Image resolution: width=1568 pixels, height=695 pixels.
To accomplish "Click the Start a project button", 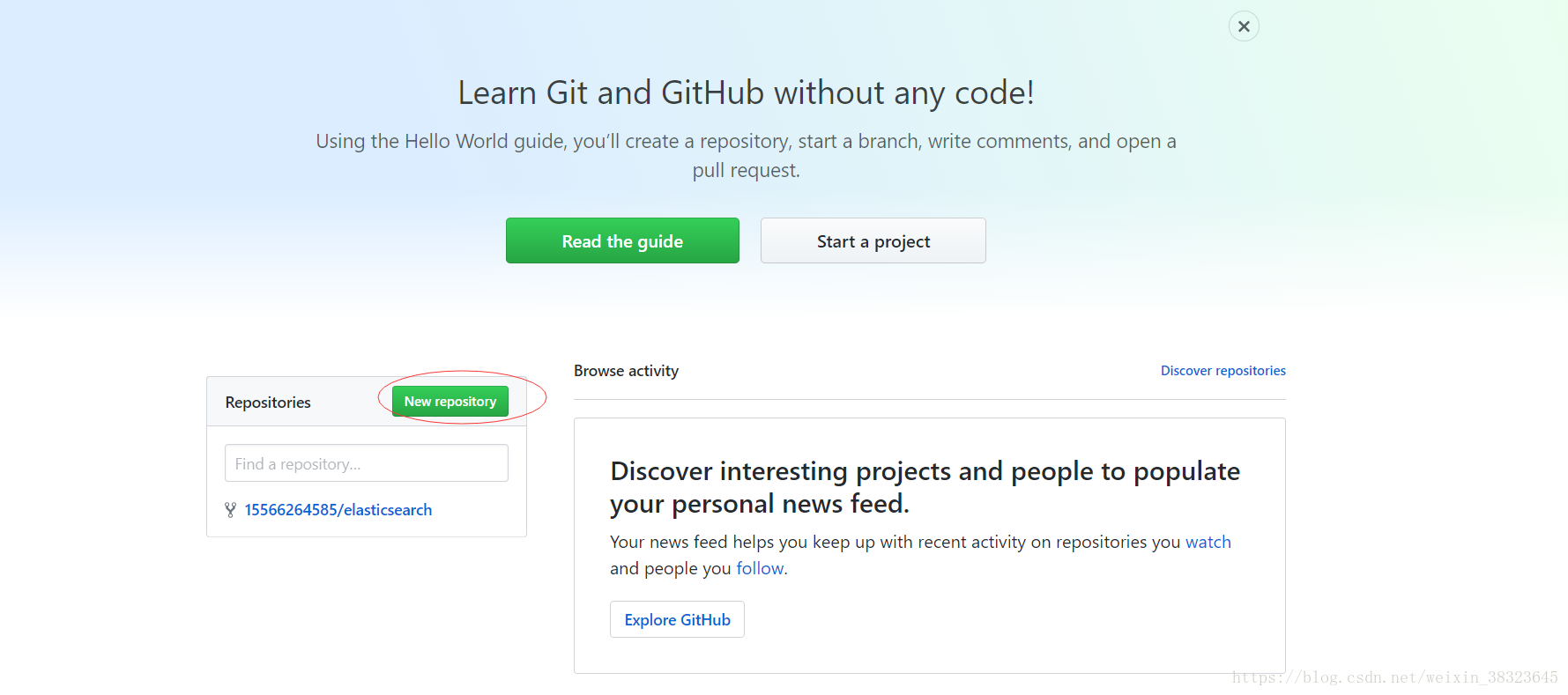I will click(873, 240).
